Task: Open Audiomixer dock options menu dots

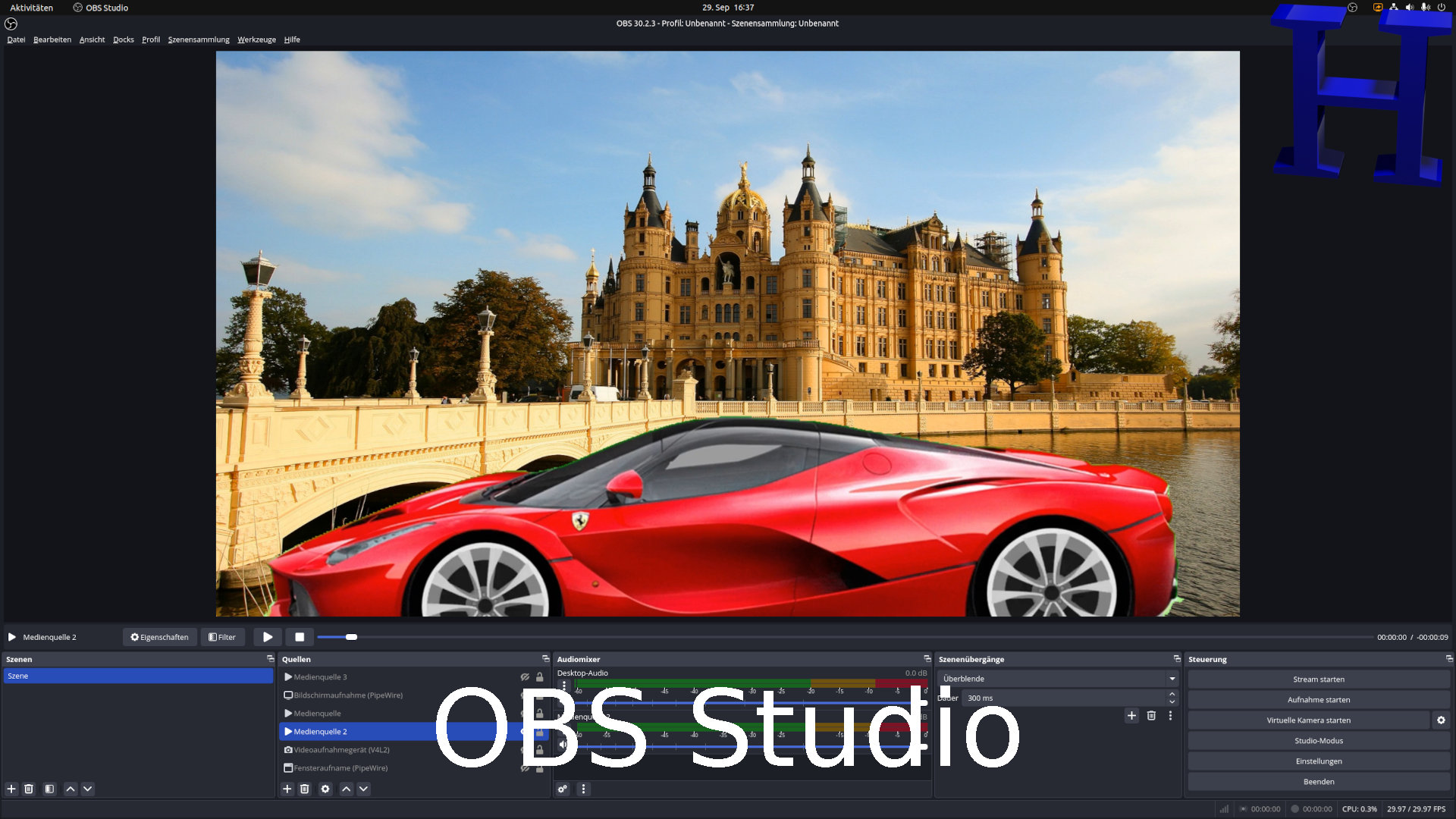Action: 583,789
